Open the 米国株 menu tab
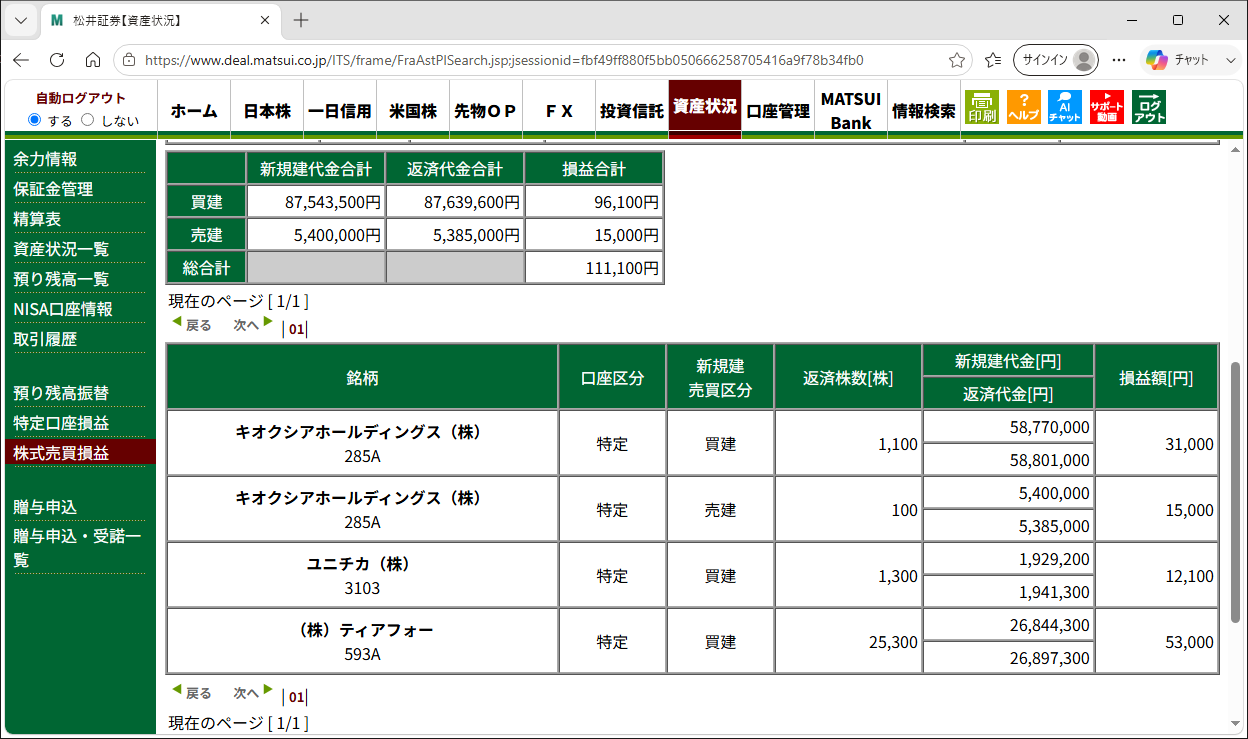Image resolution: width=1248 pixels, height=739 pixels. [x=413, y=111]
